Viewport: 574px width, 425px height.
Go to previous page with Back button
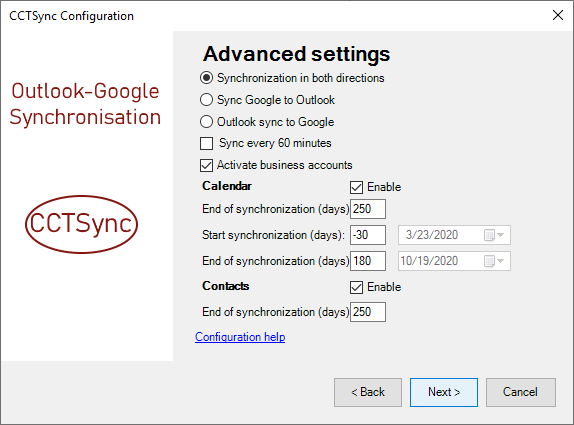click(x=368, y=392)
